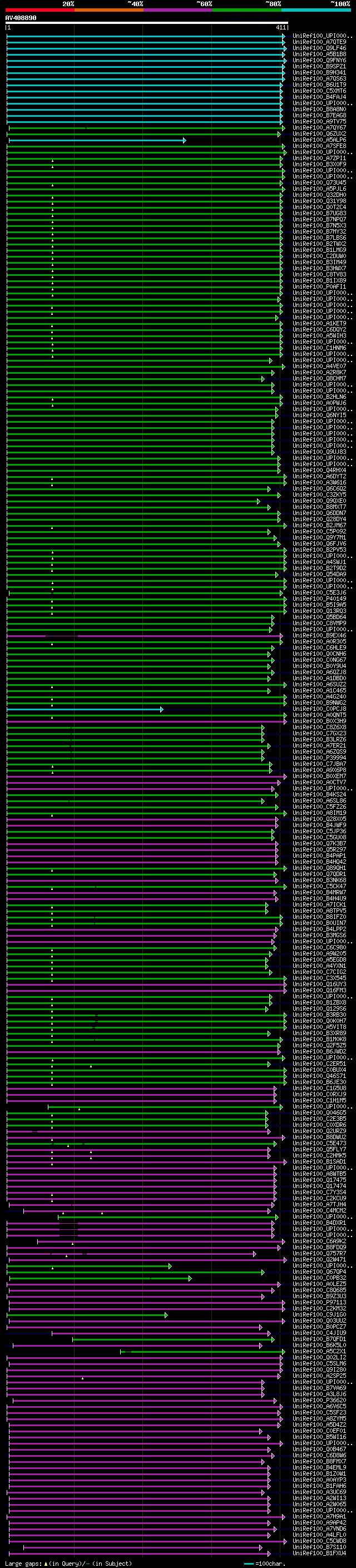The height and width of the screenshot is (1568, 356).
Task: Open the UniRef100_B4HQ42 hit
Action: 319,861
